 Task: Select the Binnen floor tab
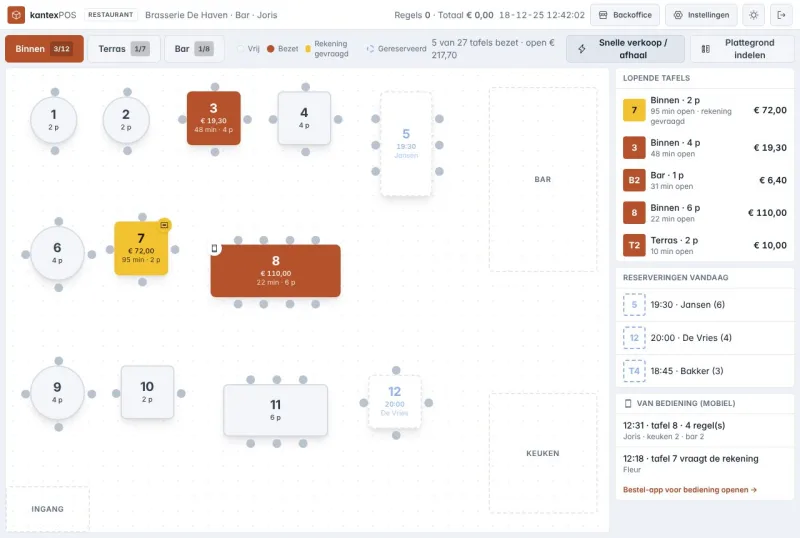click(44, 49)
